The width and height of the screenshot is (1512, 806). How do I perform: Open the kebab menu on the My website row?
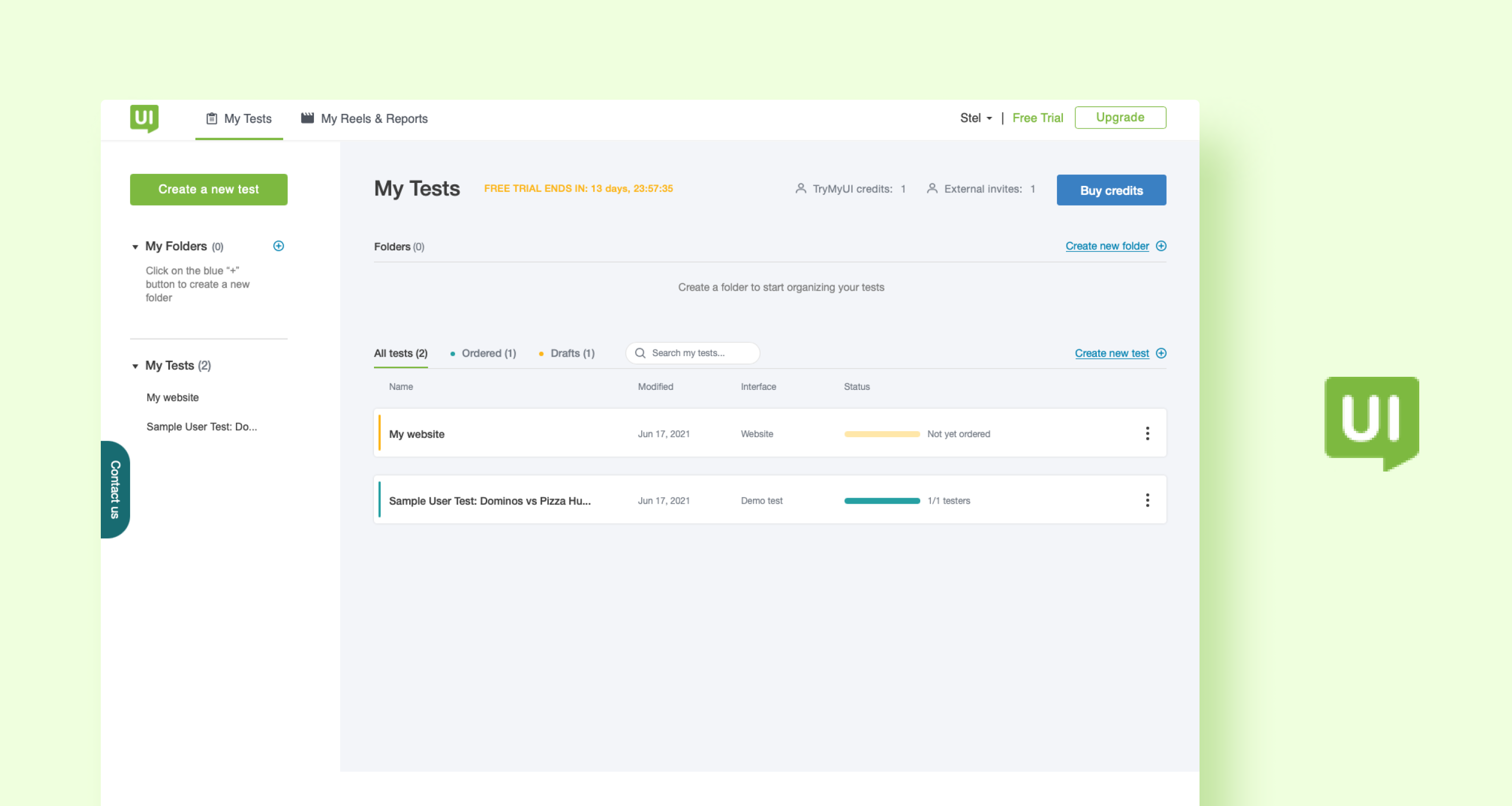tap(1147, 434)
